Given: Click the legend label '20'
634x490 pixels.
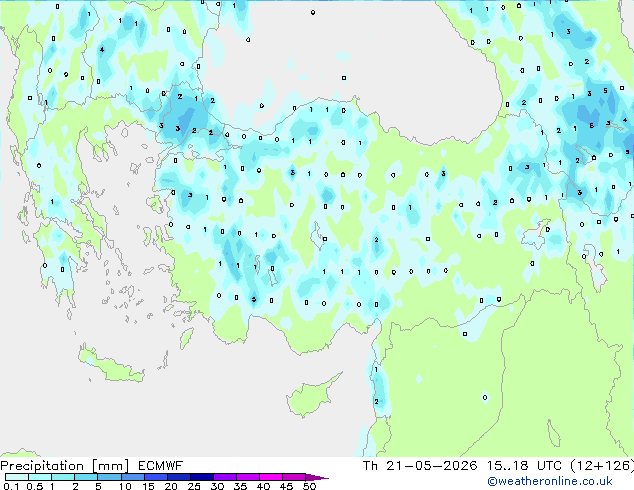Looking at the screenshot, I should click(171, 486).
